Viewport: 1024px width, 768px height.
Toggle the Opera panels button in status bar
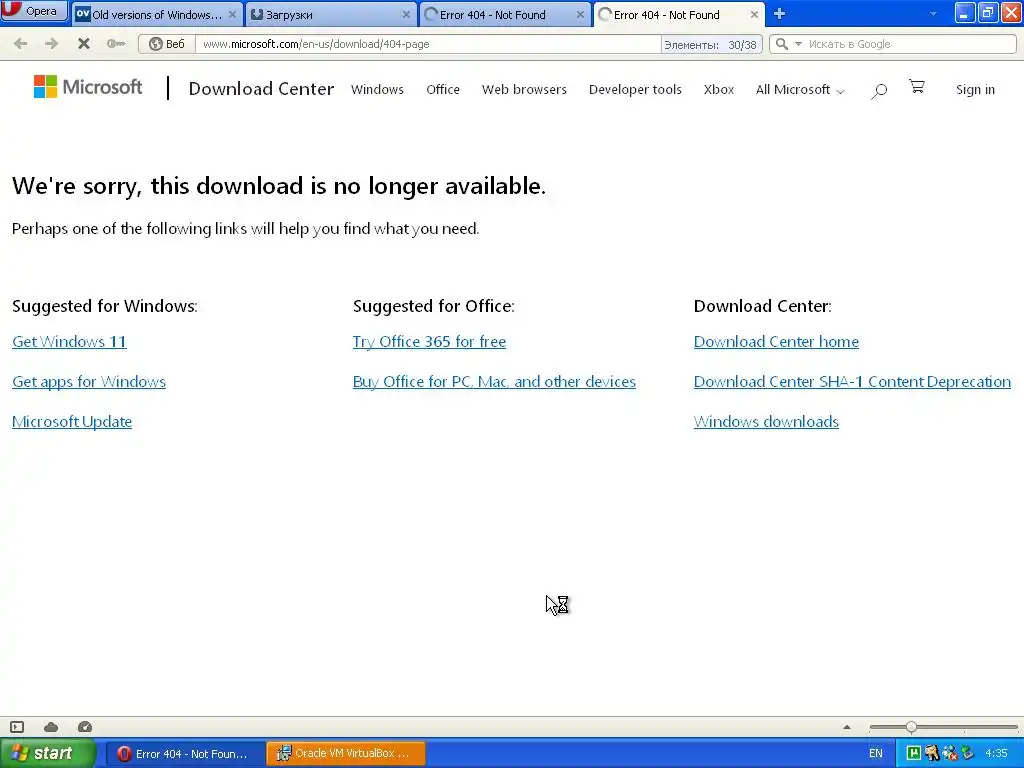tap(17, 727)
